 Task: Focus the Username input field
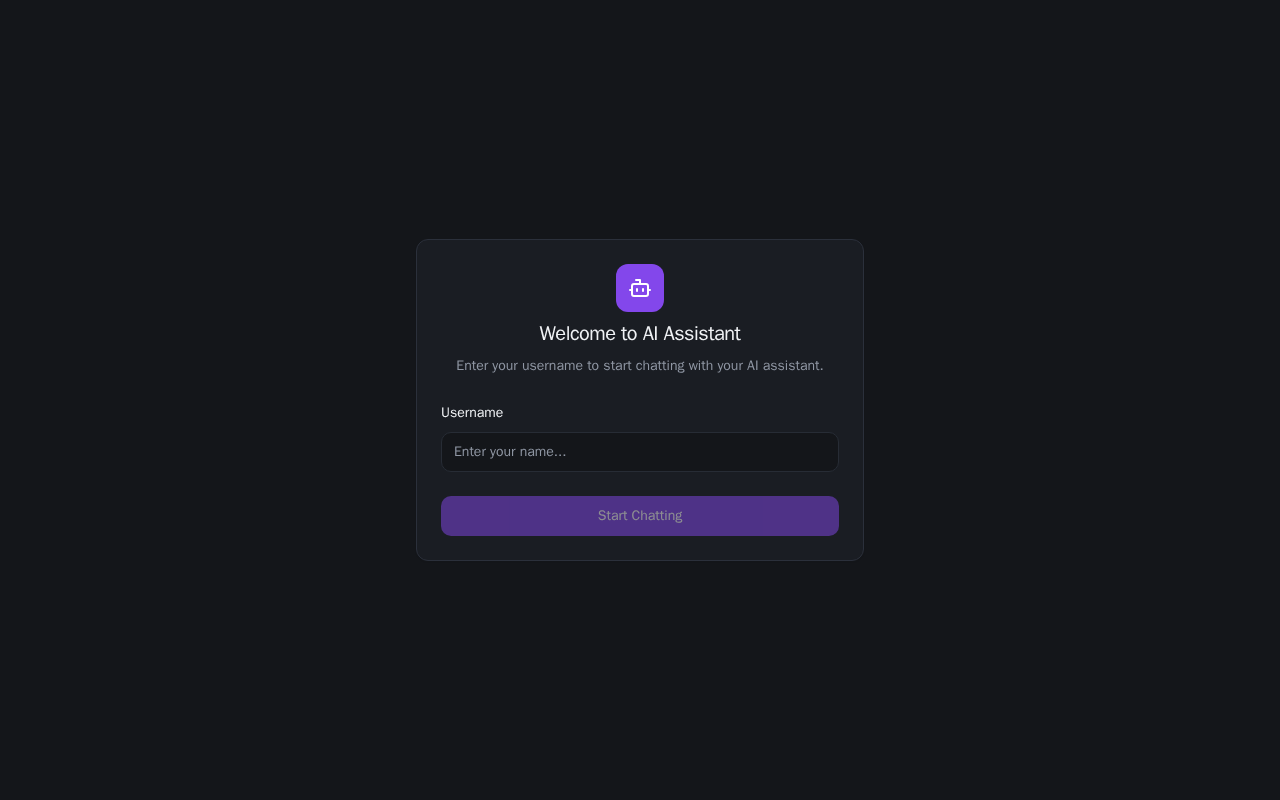[640, 452]
